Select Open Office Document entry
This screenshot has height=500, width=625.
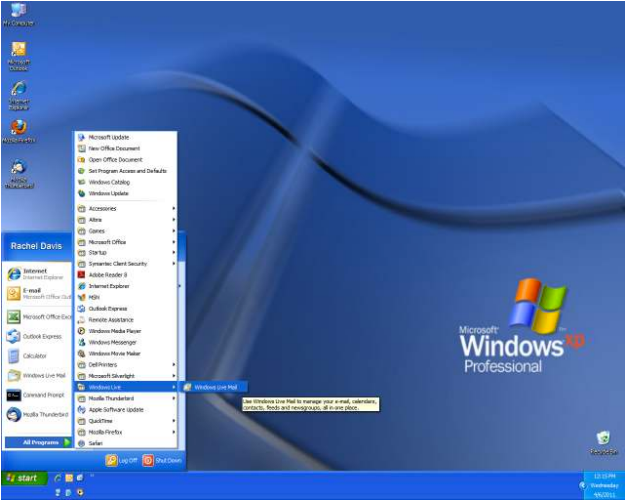[126, 159]
